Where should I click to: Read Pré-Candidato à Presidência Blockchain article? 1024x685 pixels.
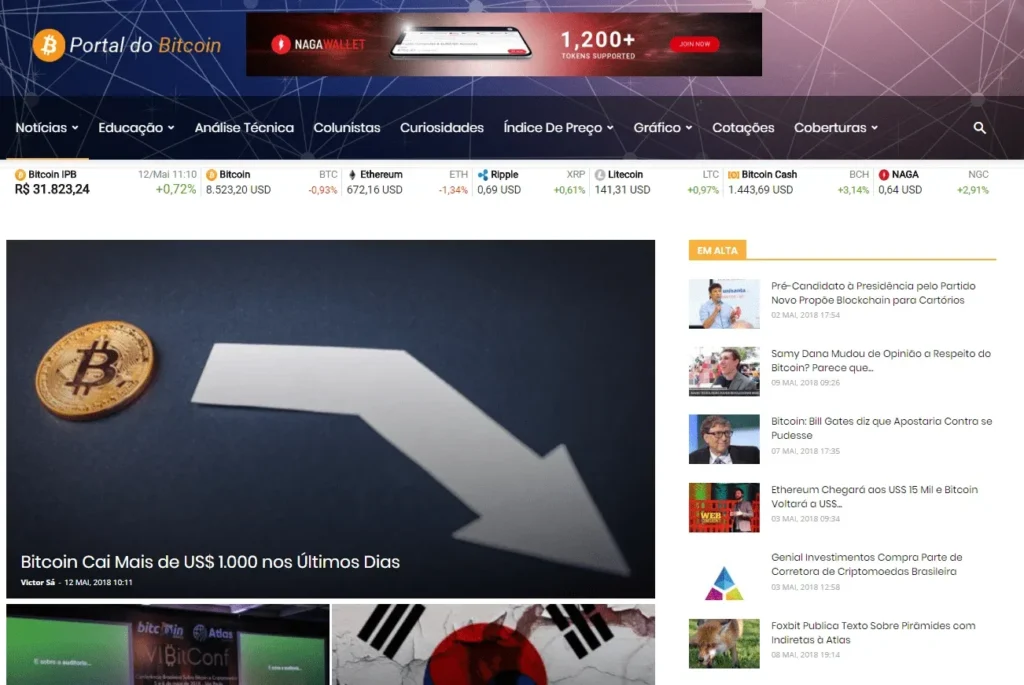[872, 293]
